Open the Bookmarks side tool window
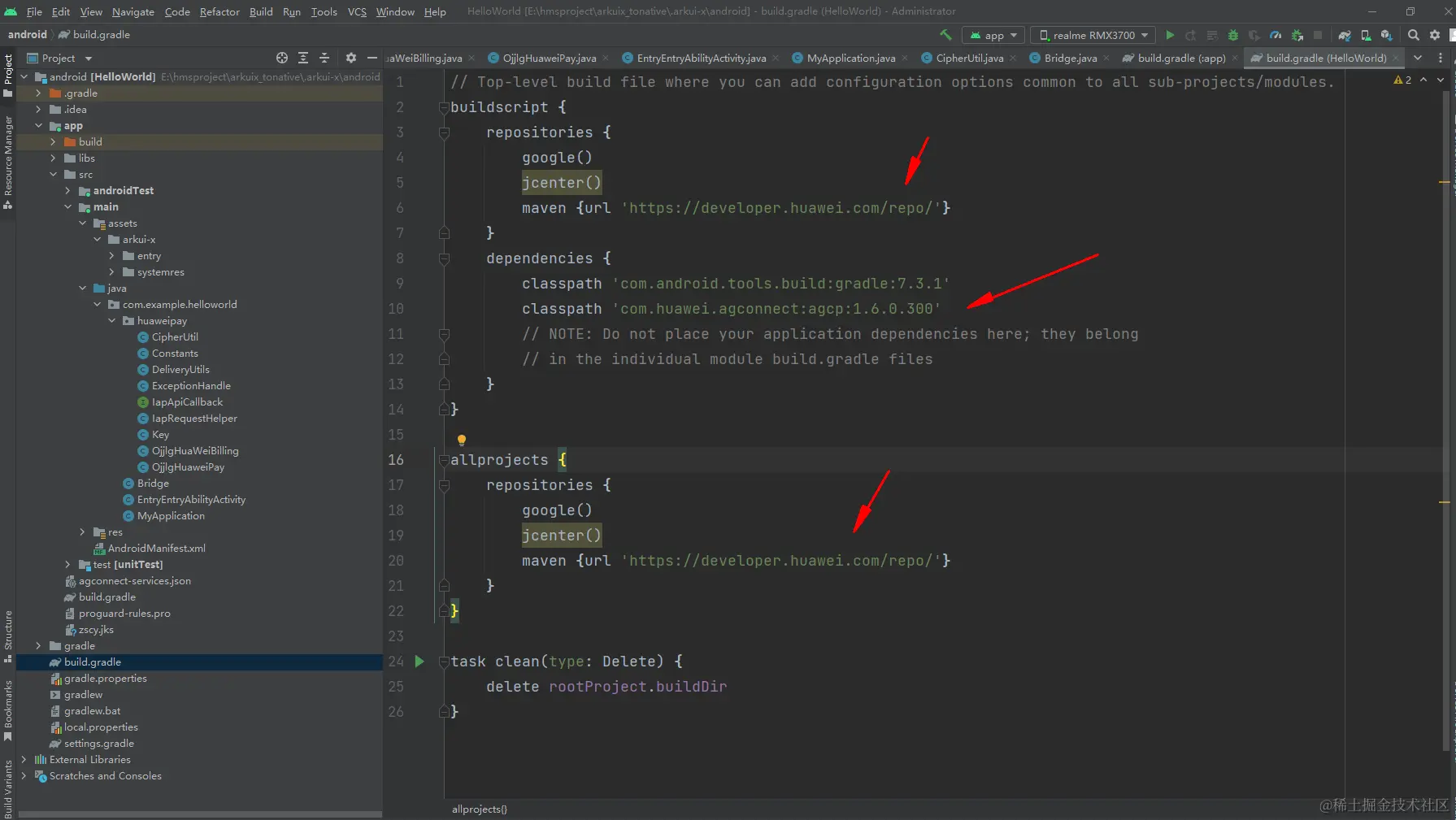The width and height of the screenshot is (1456, 820). point(8,710)
